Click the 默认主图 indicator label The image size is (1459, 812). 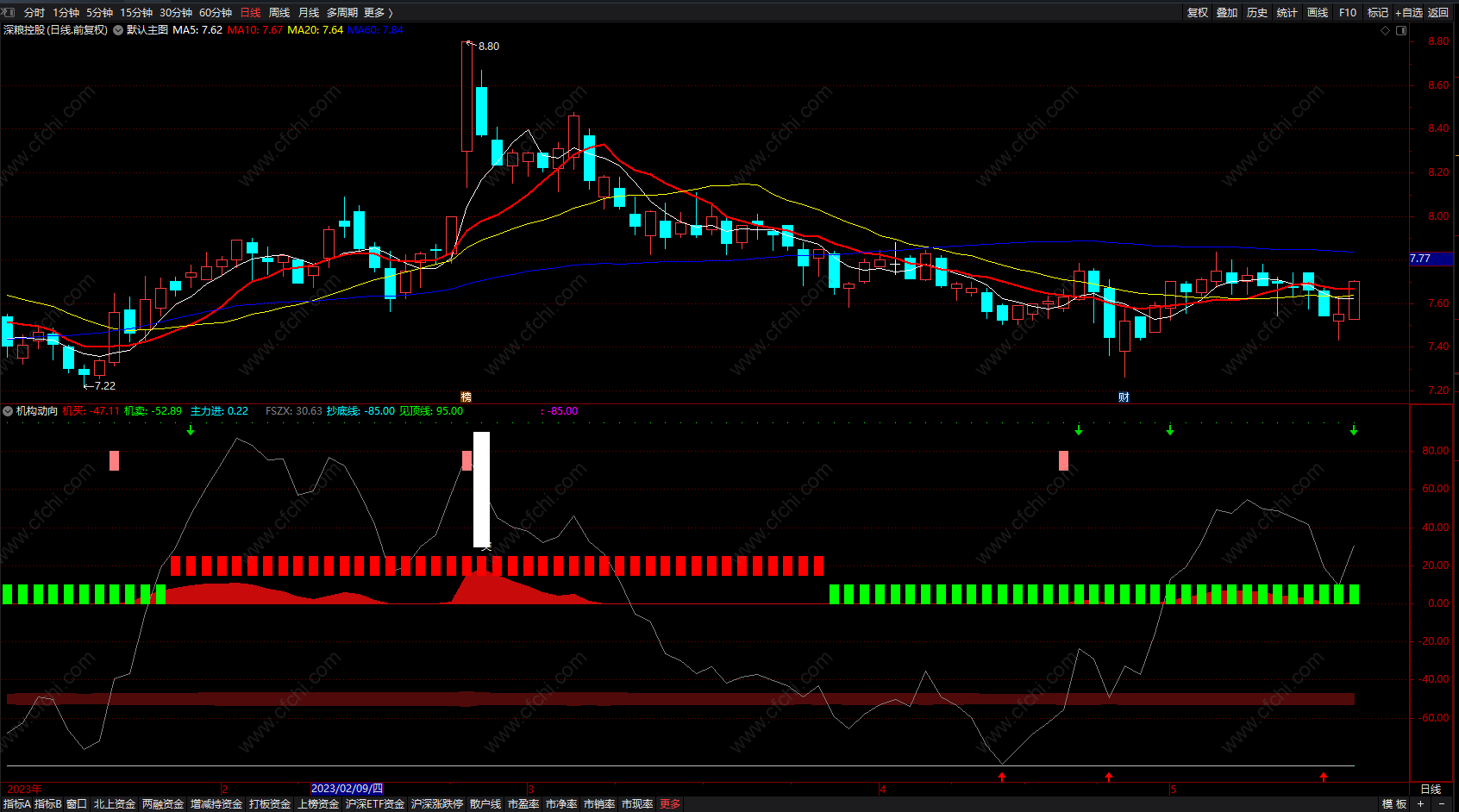(x=147, y=30)
